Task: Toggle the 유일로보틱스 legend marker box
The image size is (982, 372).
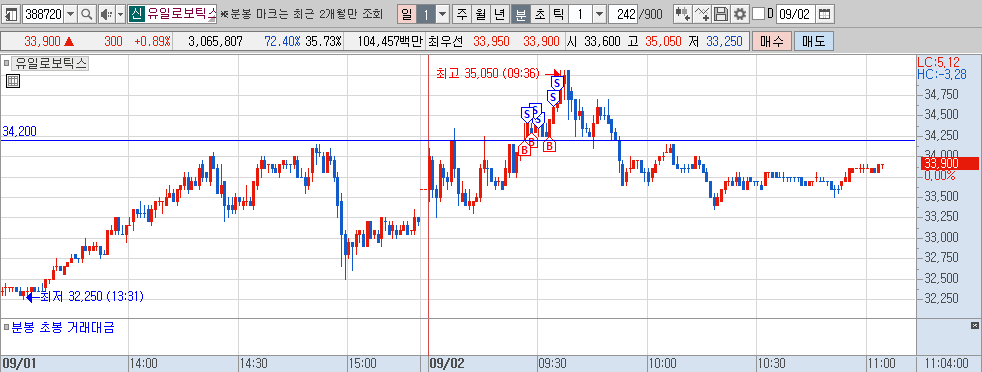Action: point(7,63)
